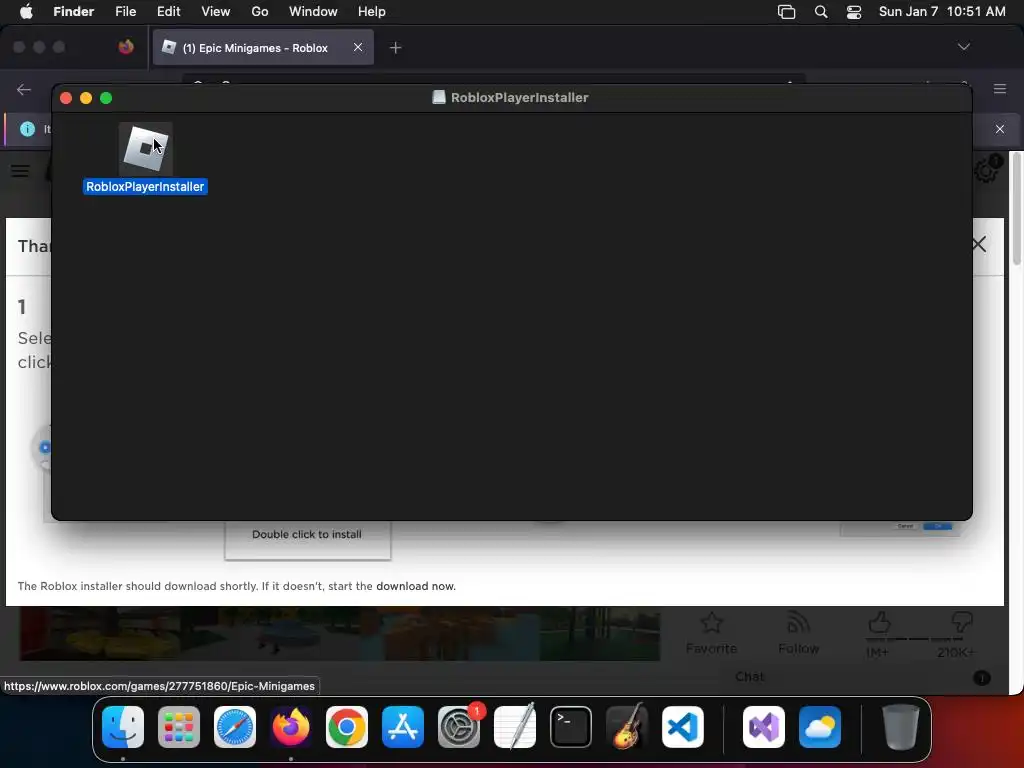Open System Settings from the Dock
This screenshot has width=1024, height=768.
pyautogui.click(x=459, y=727)
